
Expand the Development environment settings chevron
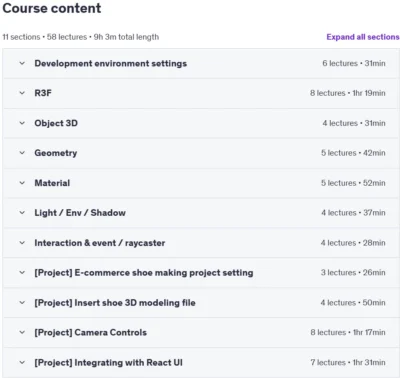[x=22, y=63]
